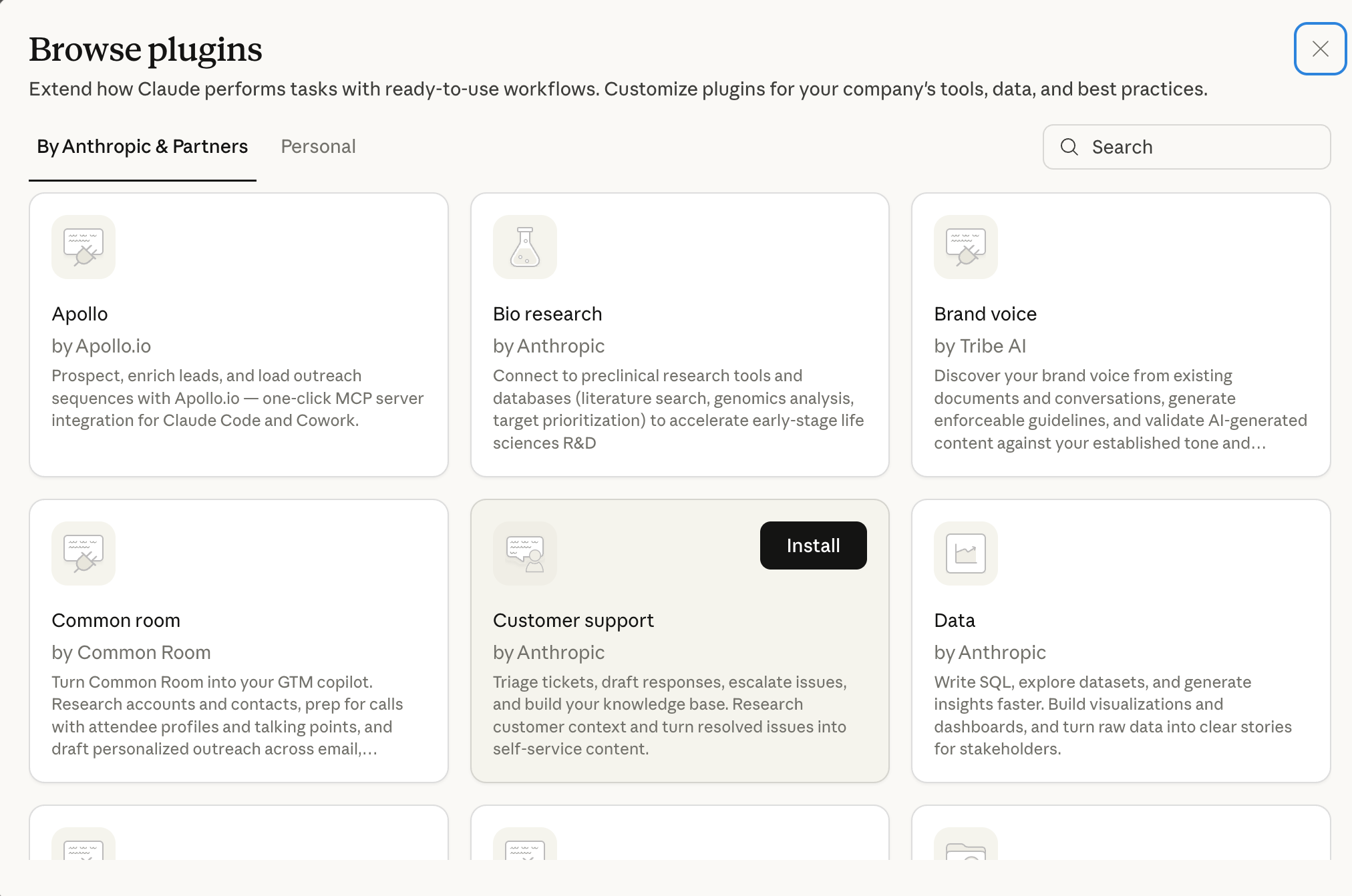Select the By Anthropic & Partners tab
Screen dimensions: 1352x896
(x=142, y=147)
